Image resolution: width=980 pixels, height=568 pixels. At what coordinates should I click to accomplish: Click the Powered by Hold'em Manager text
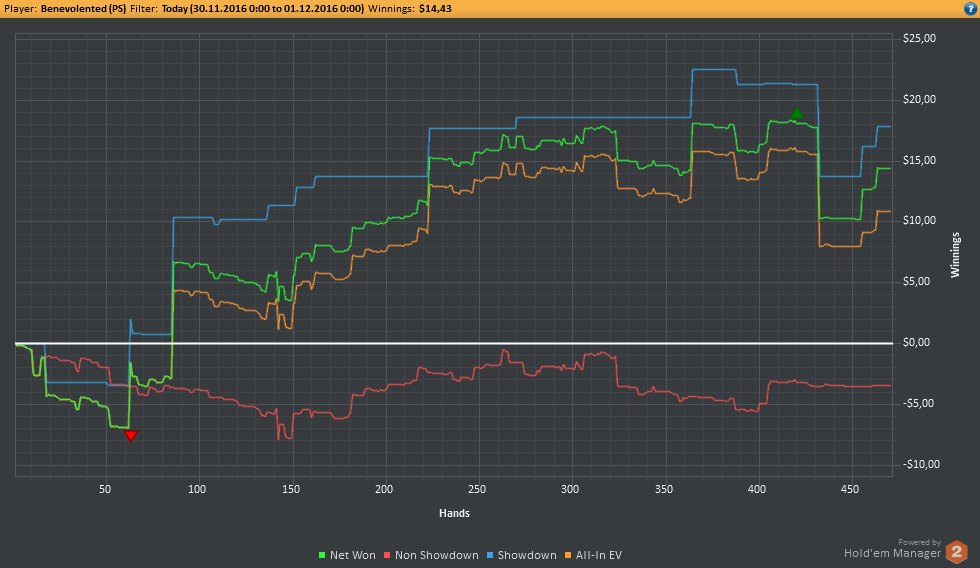point(895,549)
